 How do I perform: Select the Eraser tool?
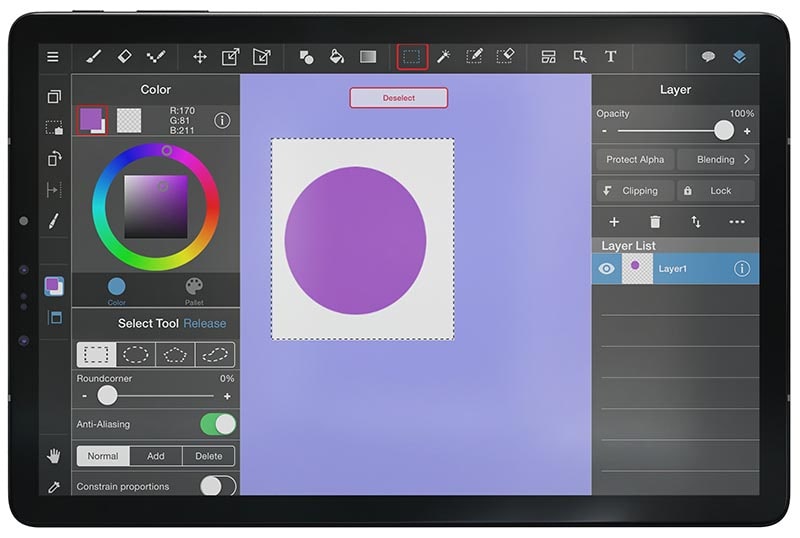tap(124, 56)
